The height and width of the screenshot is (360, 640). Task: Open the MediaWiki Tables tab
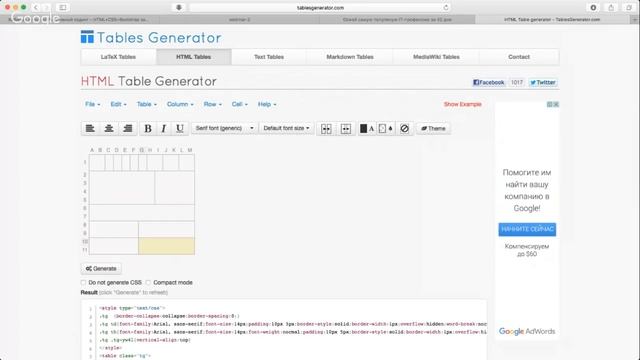click(x=436, y=57)
